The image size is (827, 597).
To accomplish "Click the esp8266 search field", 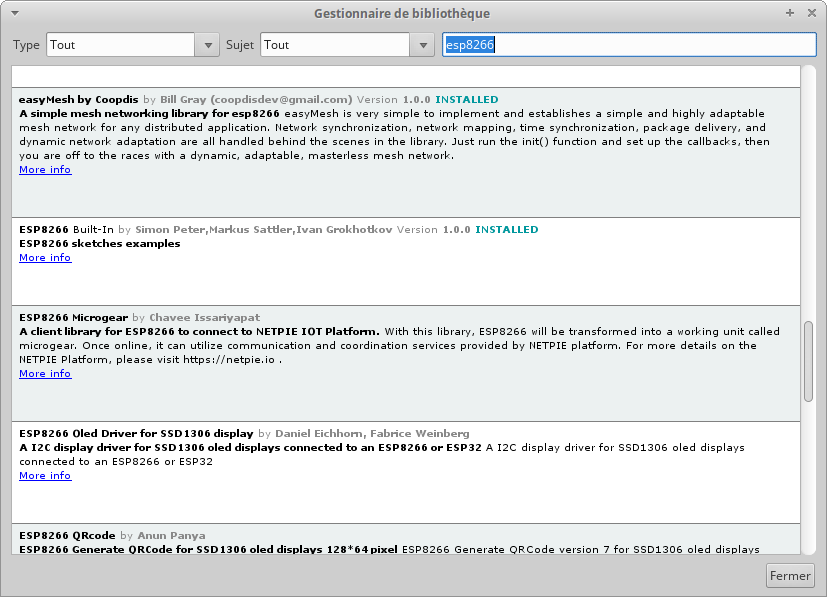I will click(629, 45).
